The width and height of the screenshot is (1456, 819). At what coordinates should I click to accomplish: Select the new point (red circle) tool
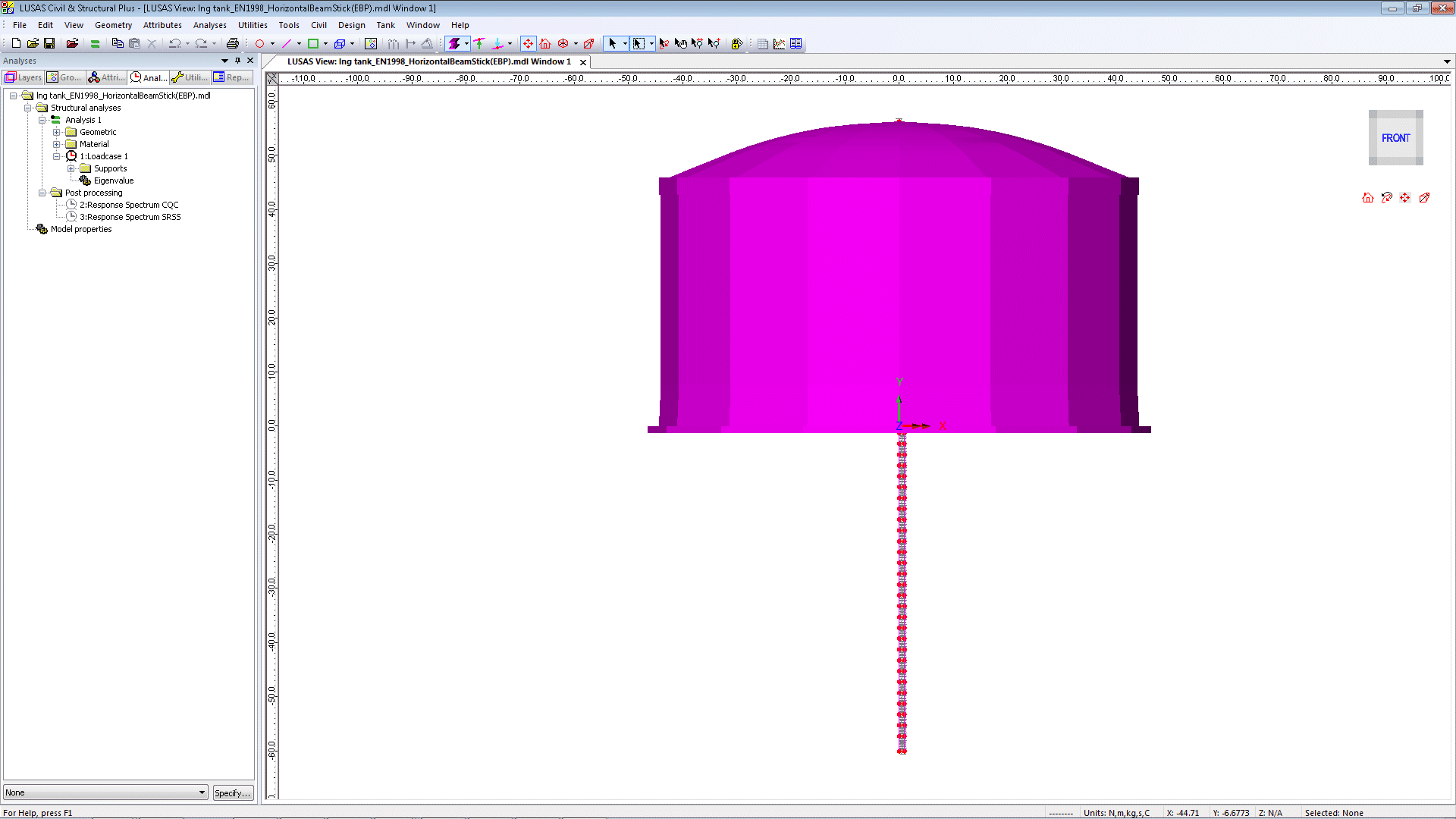(x=259, y=43)
